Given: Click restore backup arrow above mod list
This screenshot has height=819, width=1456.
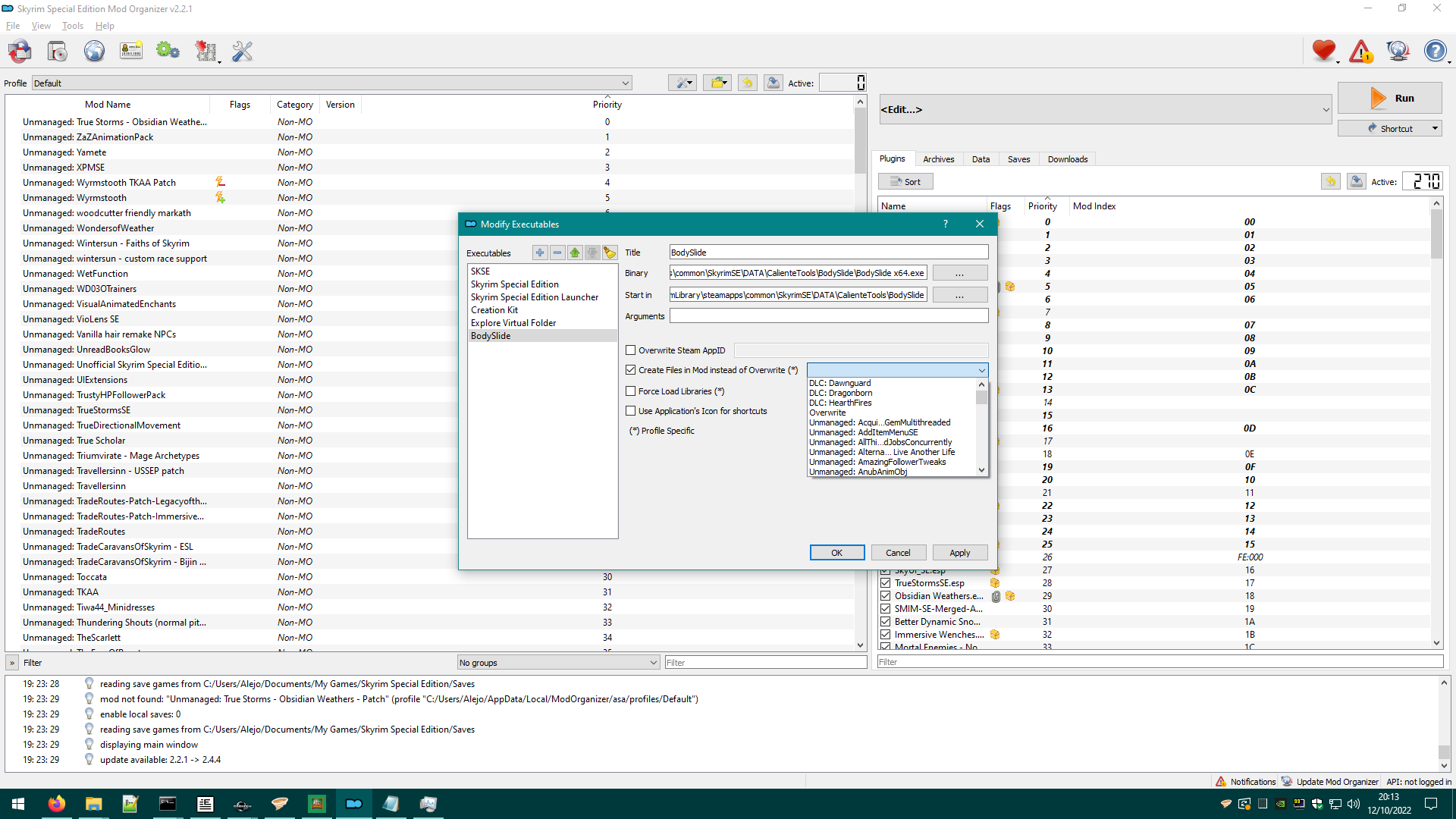Looking at the screenshot, I should pyautogui.click(x=748, y=83).
